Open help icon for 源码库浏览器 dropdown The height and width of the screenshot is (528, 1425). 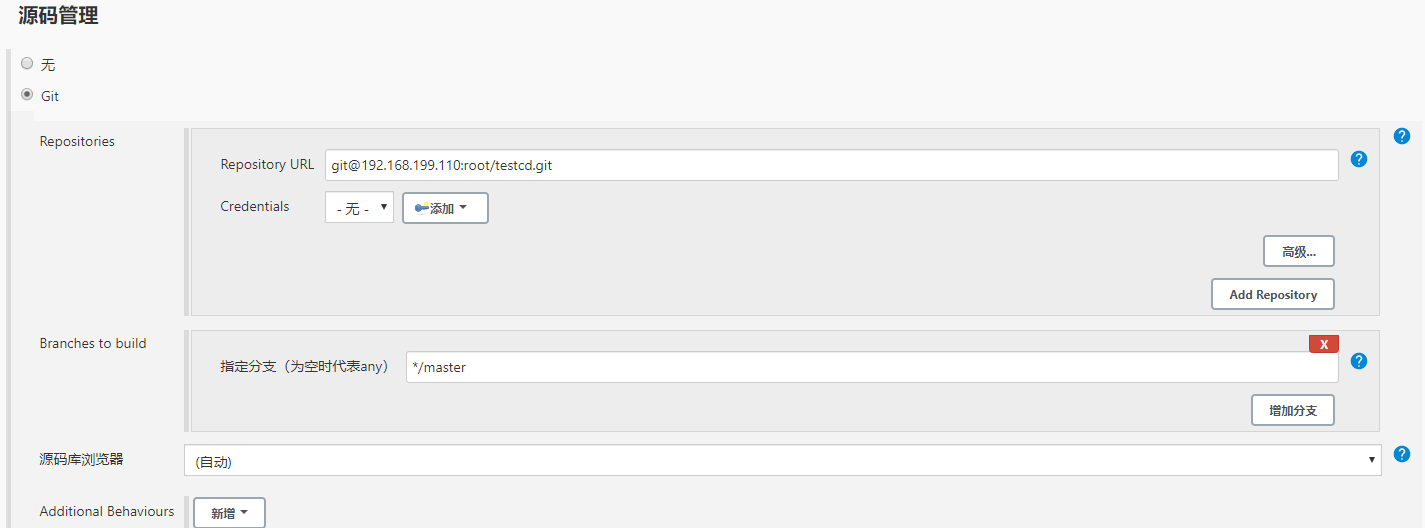1401,454
